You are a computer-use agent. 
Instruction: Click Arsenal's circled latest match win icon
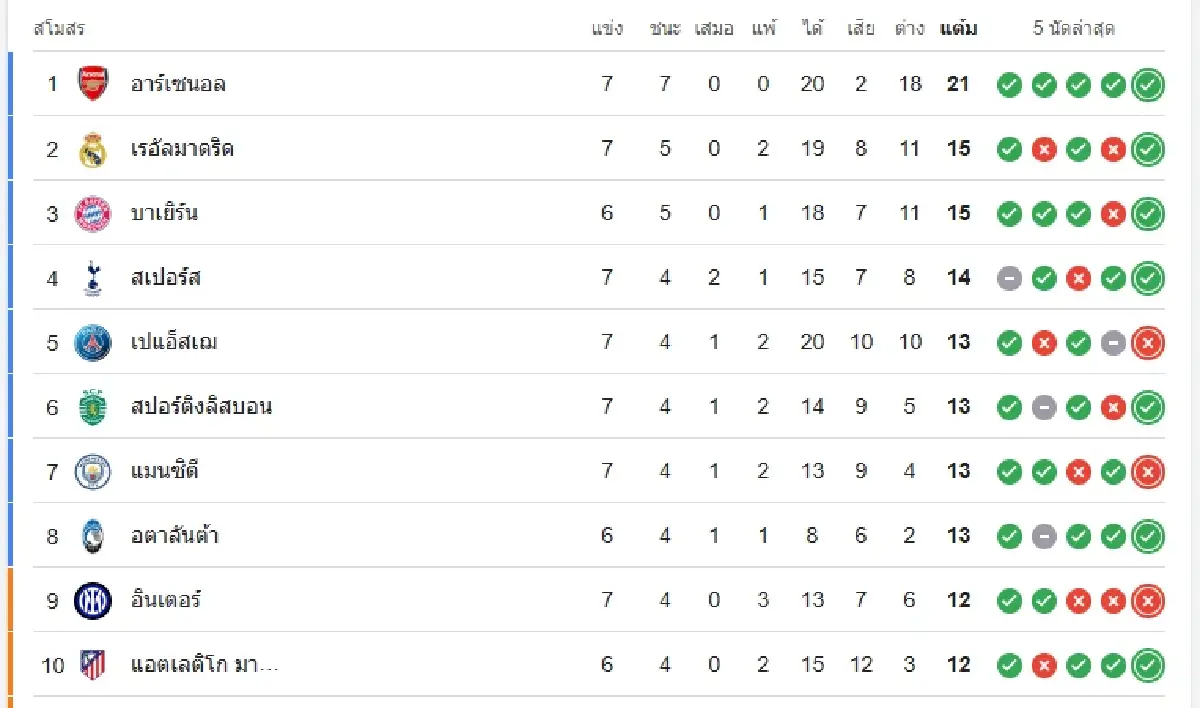point(1148,85)
